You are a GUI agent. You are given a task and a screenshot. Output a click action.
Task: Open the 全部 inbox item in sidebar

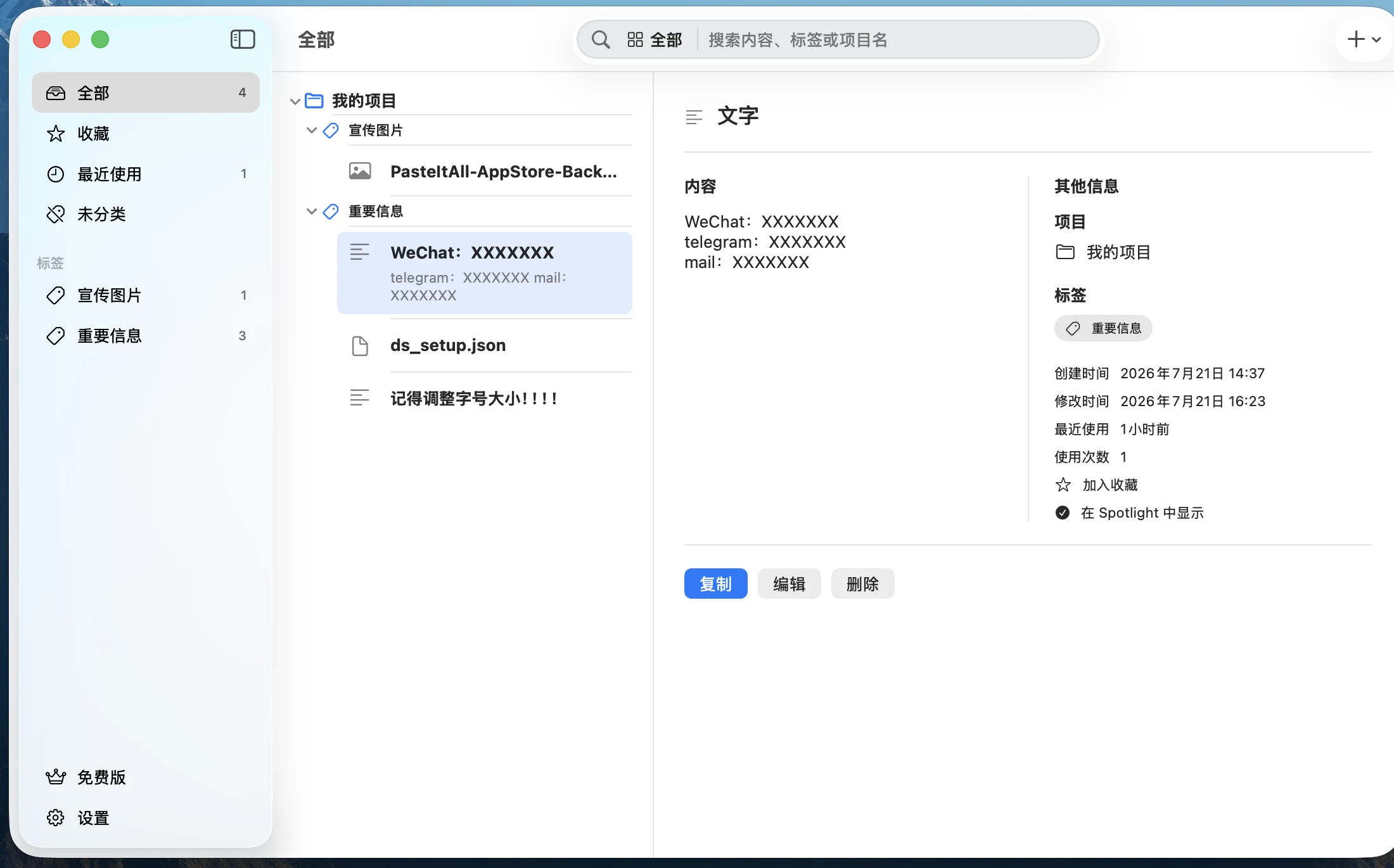(146, 93)
